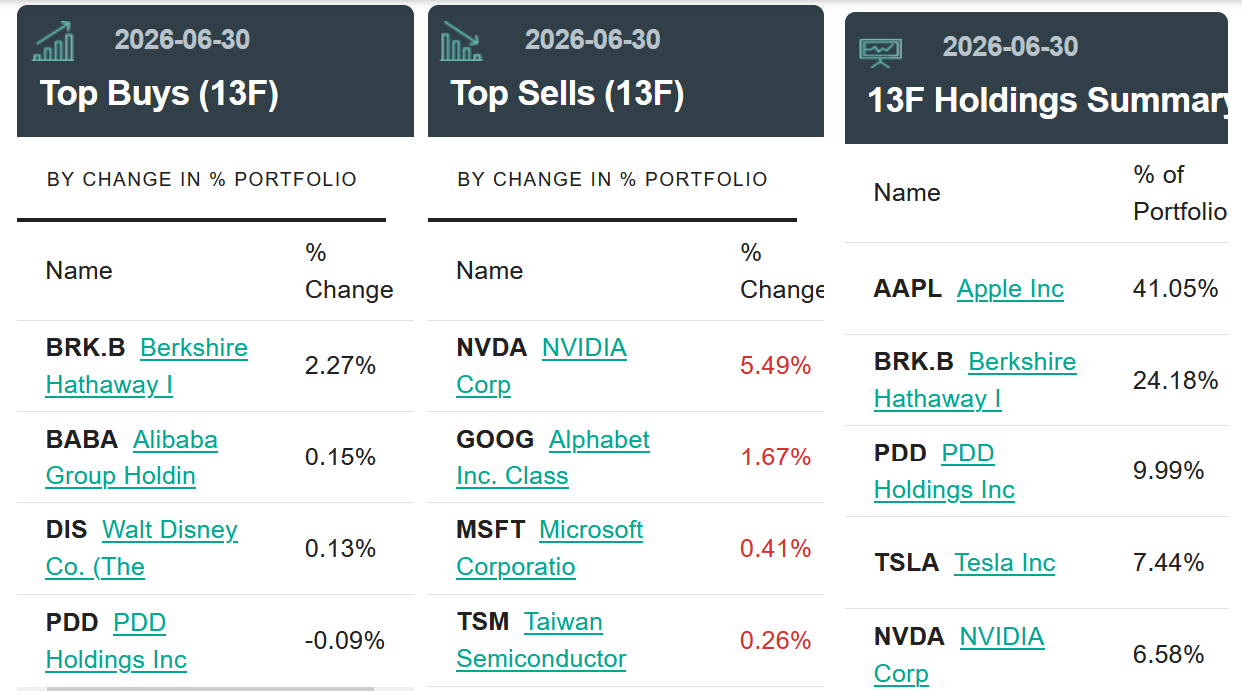Open Taiwan Semiconductor link
Screen dimensions: 1242x691
[541, 640]
